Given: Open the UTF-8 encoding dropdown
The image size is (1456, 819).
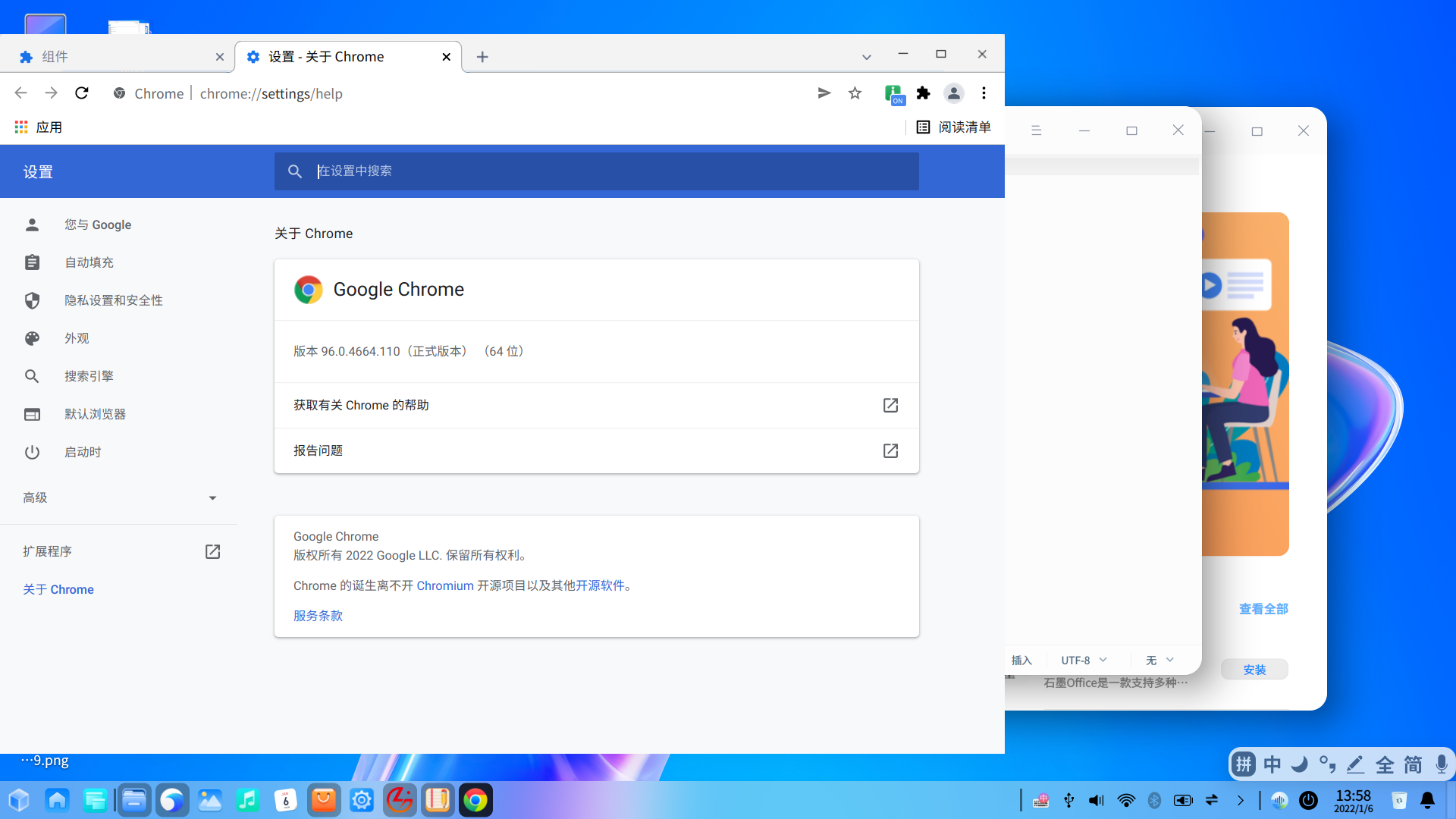Looking at the screenshot, I should 1084,661.
